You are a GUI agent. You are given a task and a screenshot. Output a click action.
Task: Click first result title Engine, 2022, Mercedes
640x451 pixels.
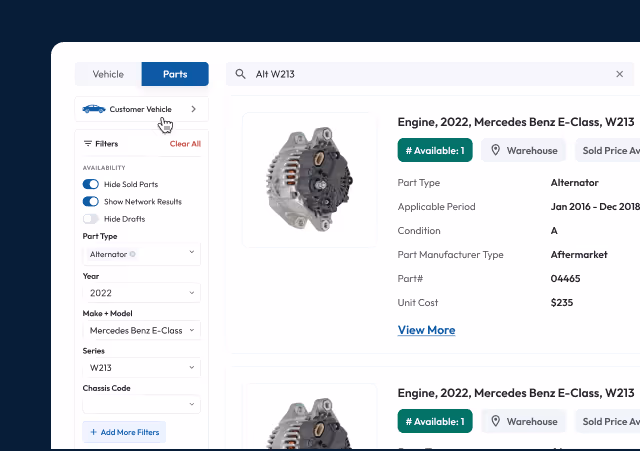pos(516,122)
